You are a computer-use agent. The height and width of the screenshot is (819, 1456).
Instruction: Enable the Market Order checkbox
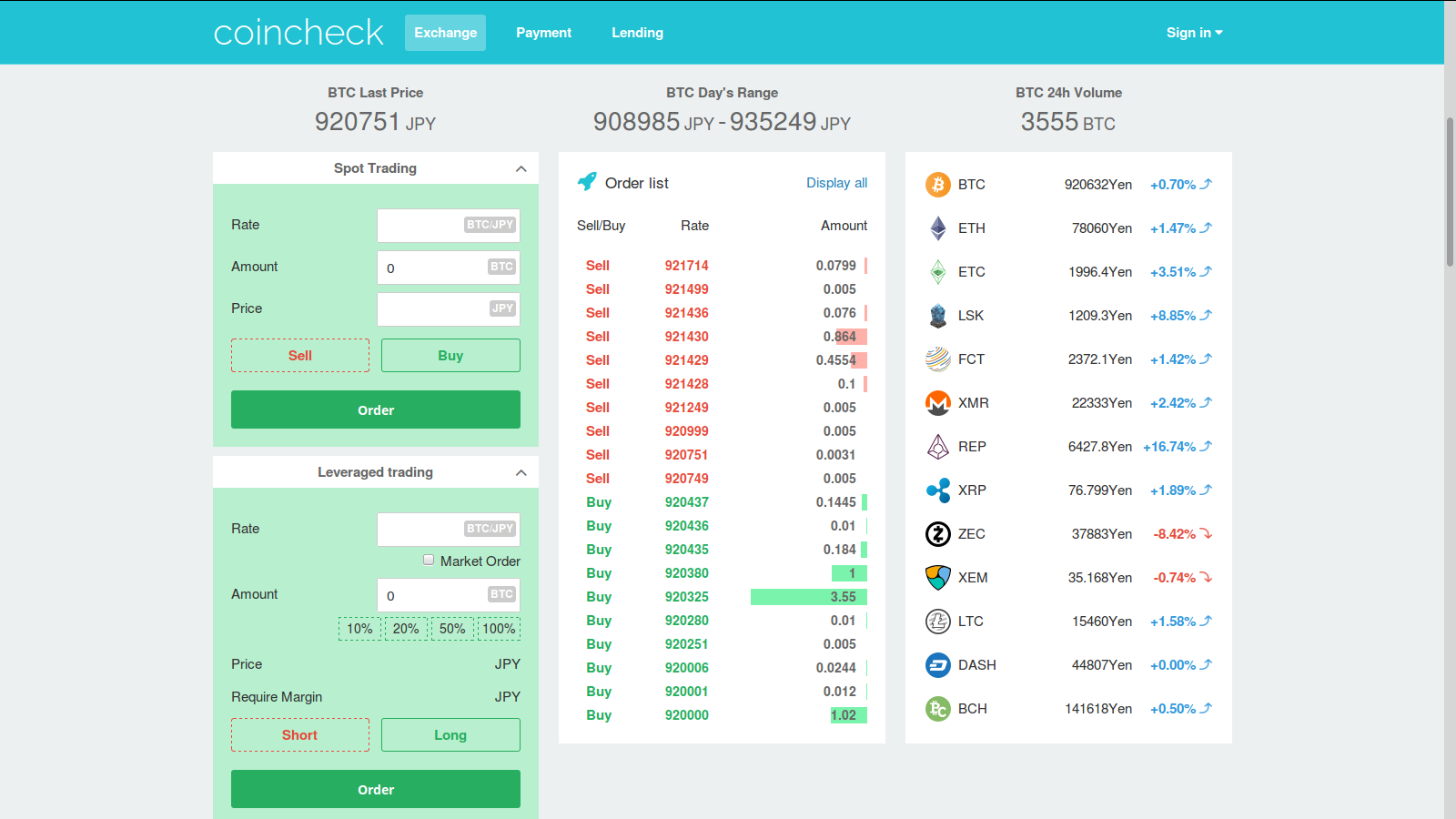[429, 560]
